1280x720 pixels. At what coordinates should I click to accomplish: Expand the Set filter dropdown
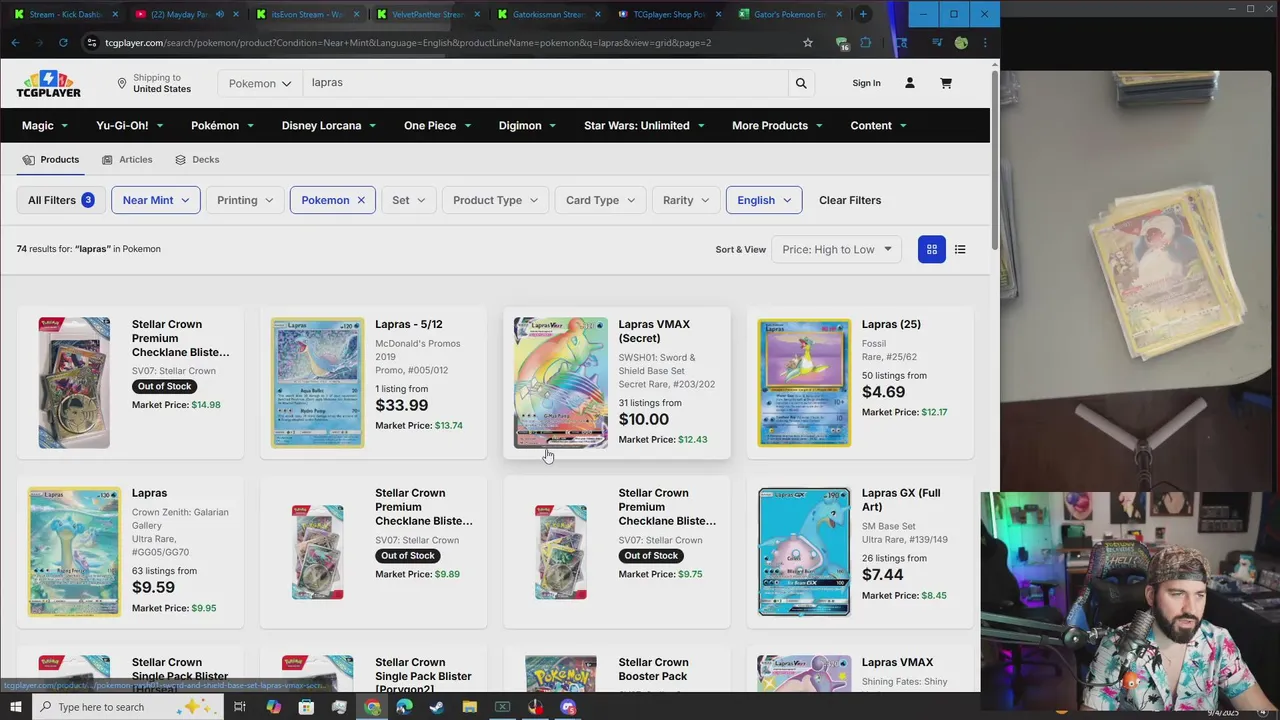point(408,200)
